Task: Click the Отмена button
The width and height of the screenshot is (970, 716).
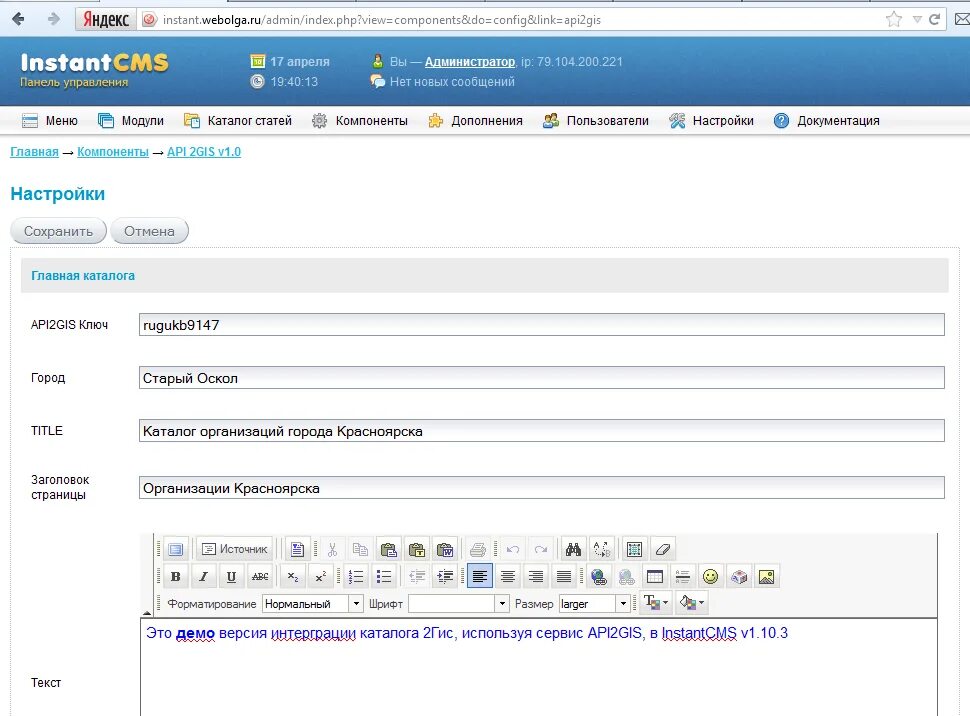Action: [x=149, y=231]
